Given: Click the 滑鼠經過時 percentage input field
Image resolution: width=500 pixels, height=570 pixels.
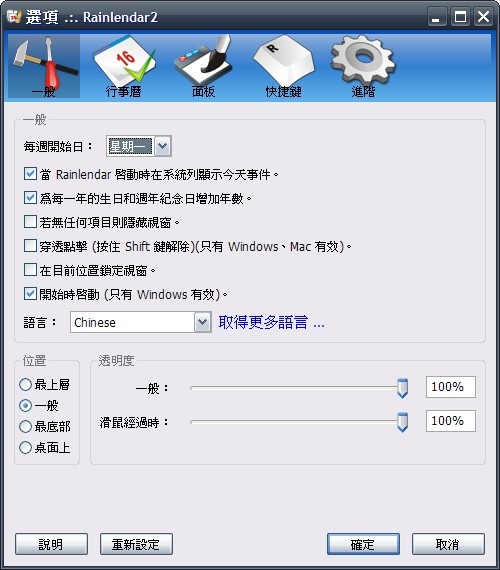Looking at the screenshot, I should click(451, 421).
